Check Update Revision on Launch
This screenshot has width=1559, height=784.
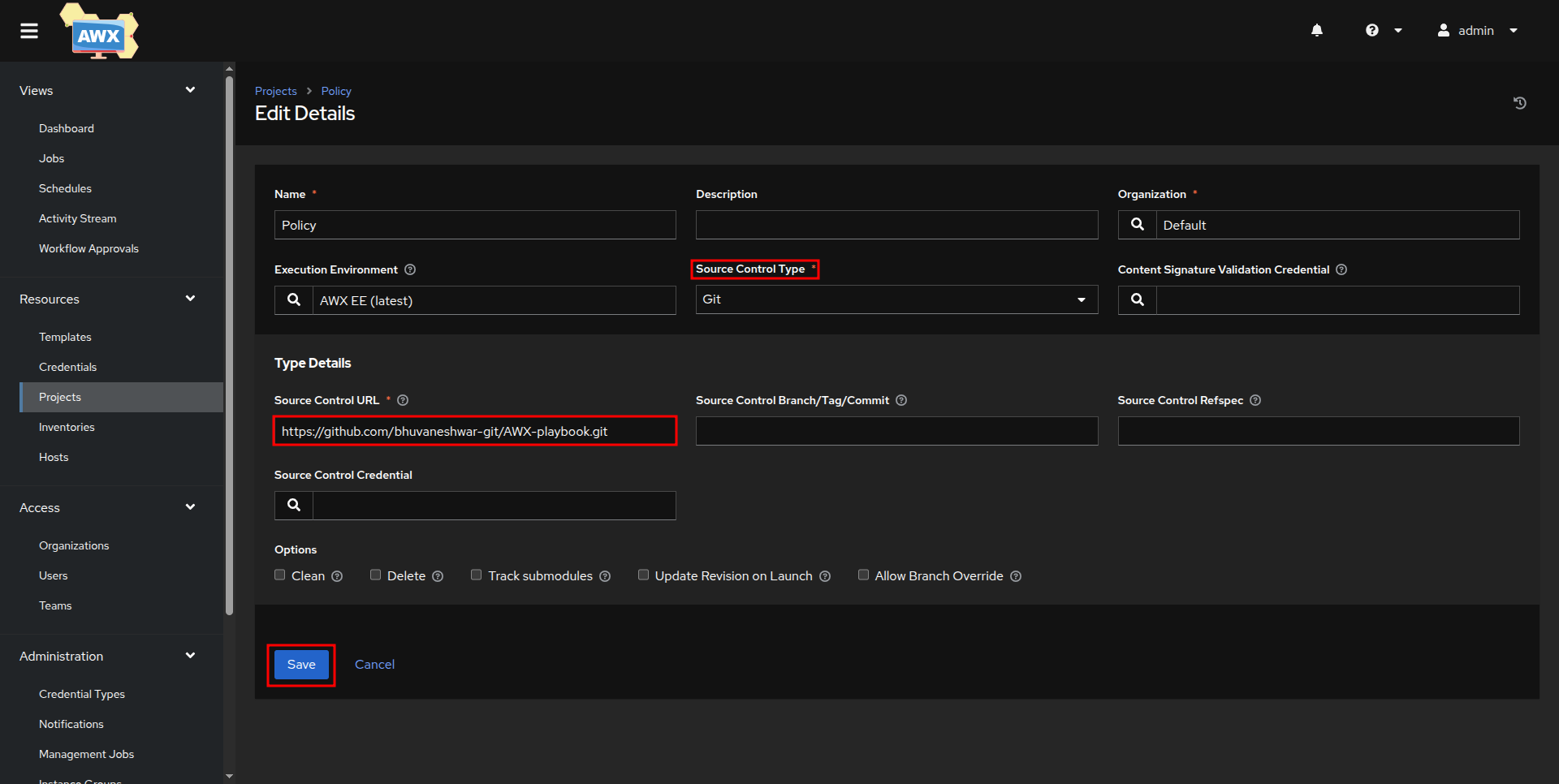tap(643, 575)
